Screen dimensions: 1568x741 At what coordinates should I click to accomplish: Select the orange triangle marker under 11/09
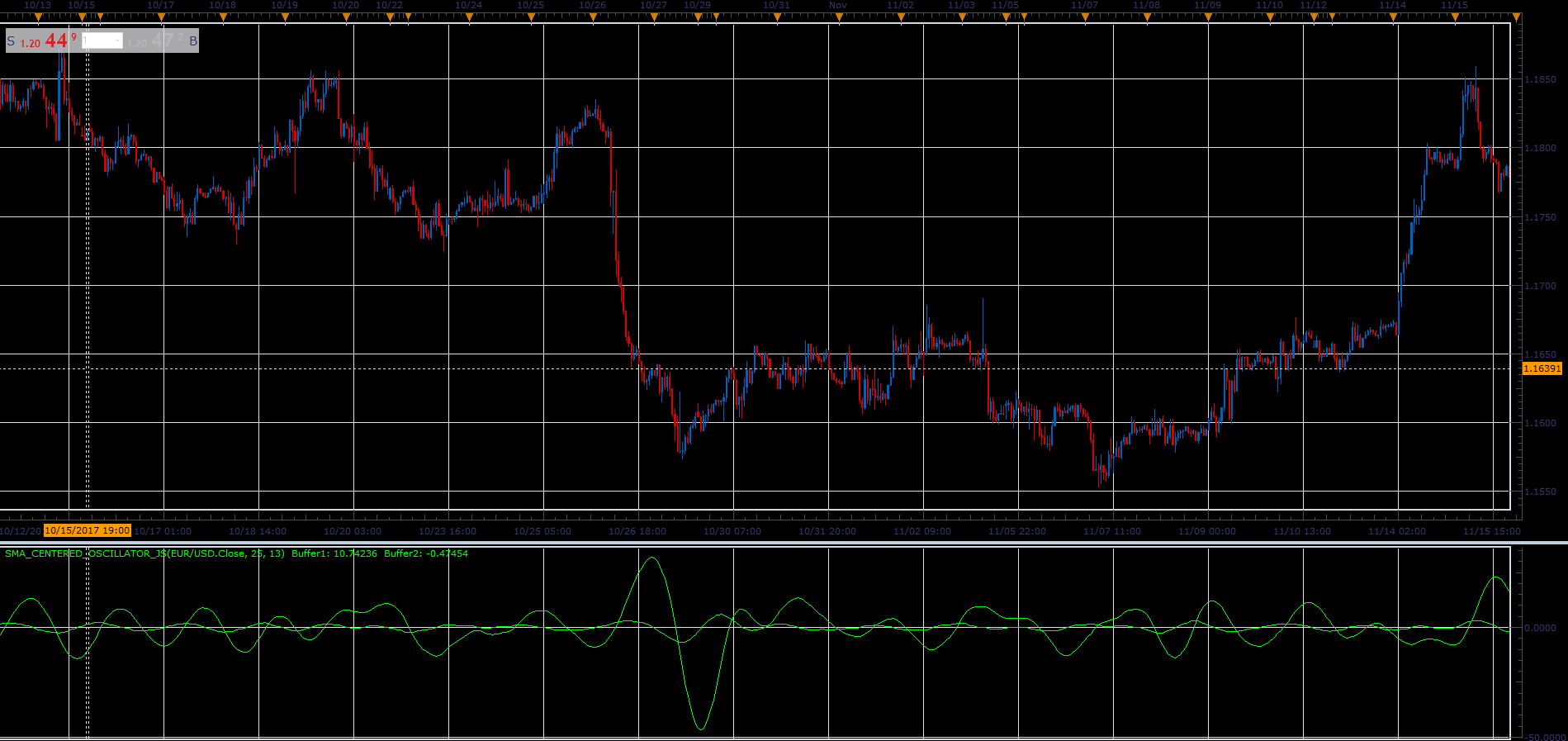point(1208,17)
